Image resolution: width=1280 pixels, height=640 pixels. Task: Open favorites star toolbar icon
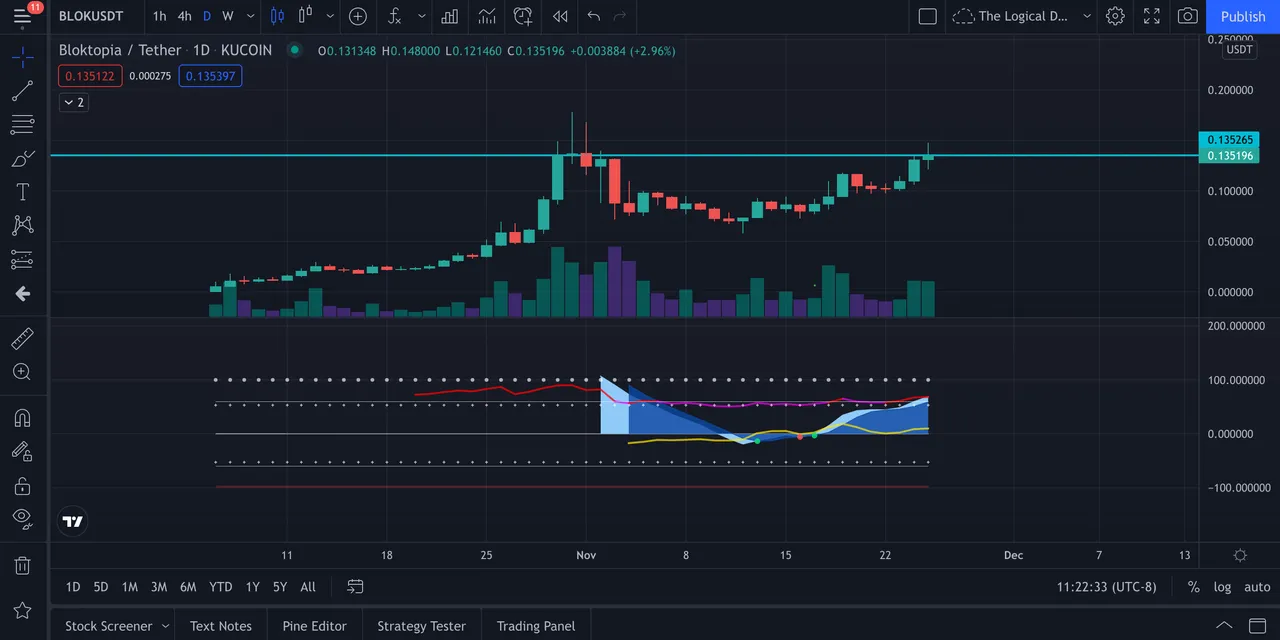pos(22,610)
